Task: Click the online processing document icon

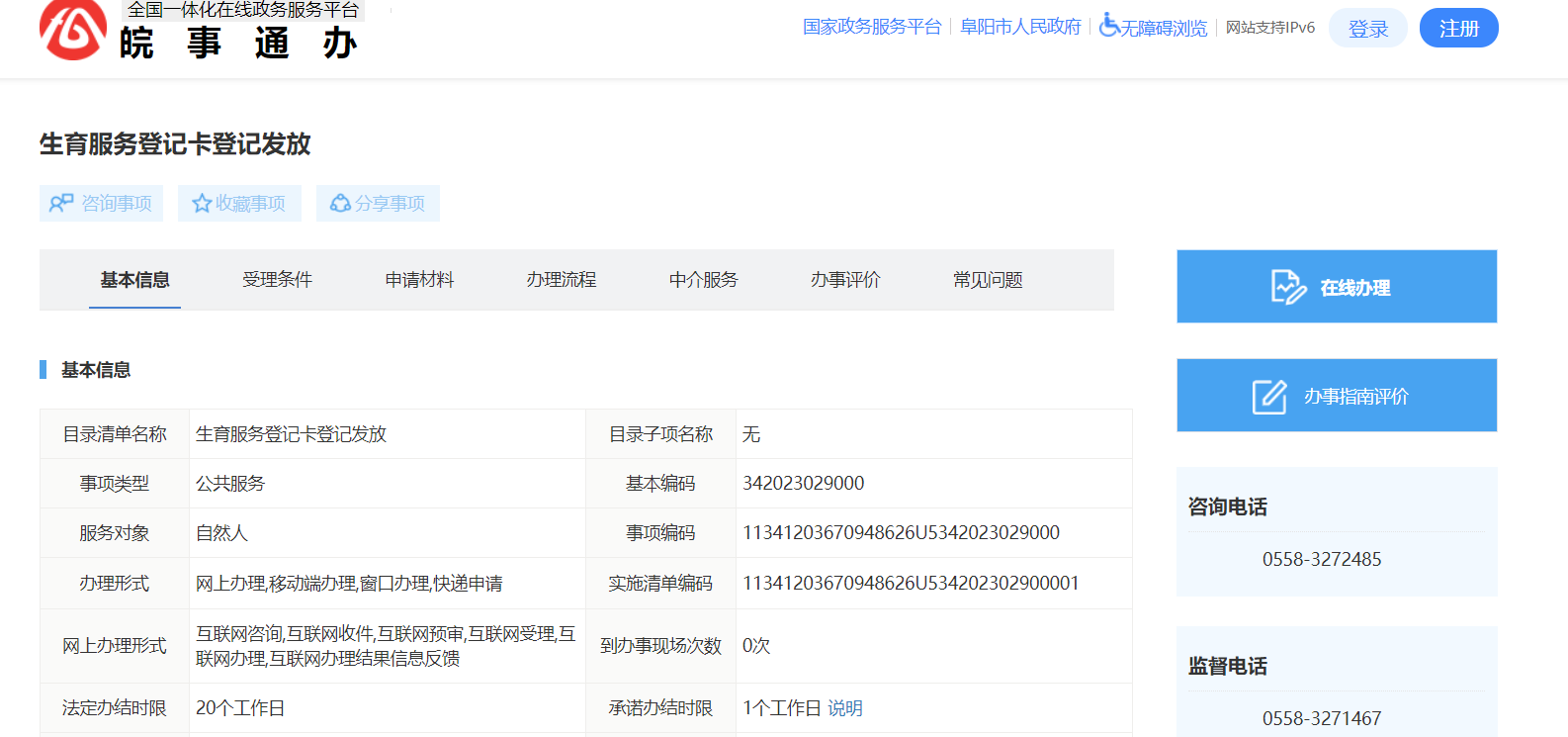Action: [x=1288, y=287]
